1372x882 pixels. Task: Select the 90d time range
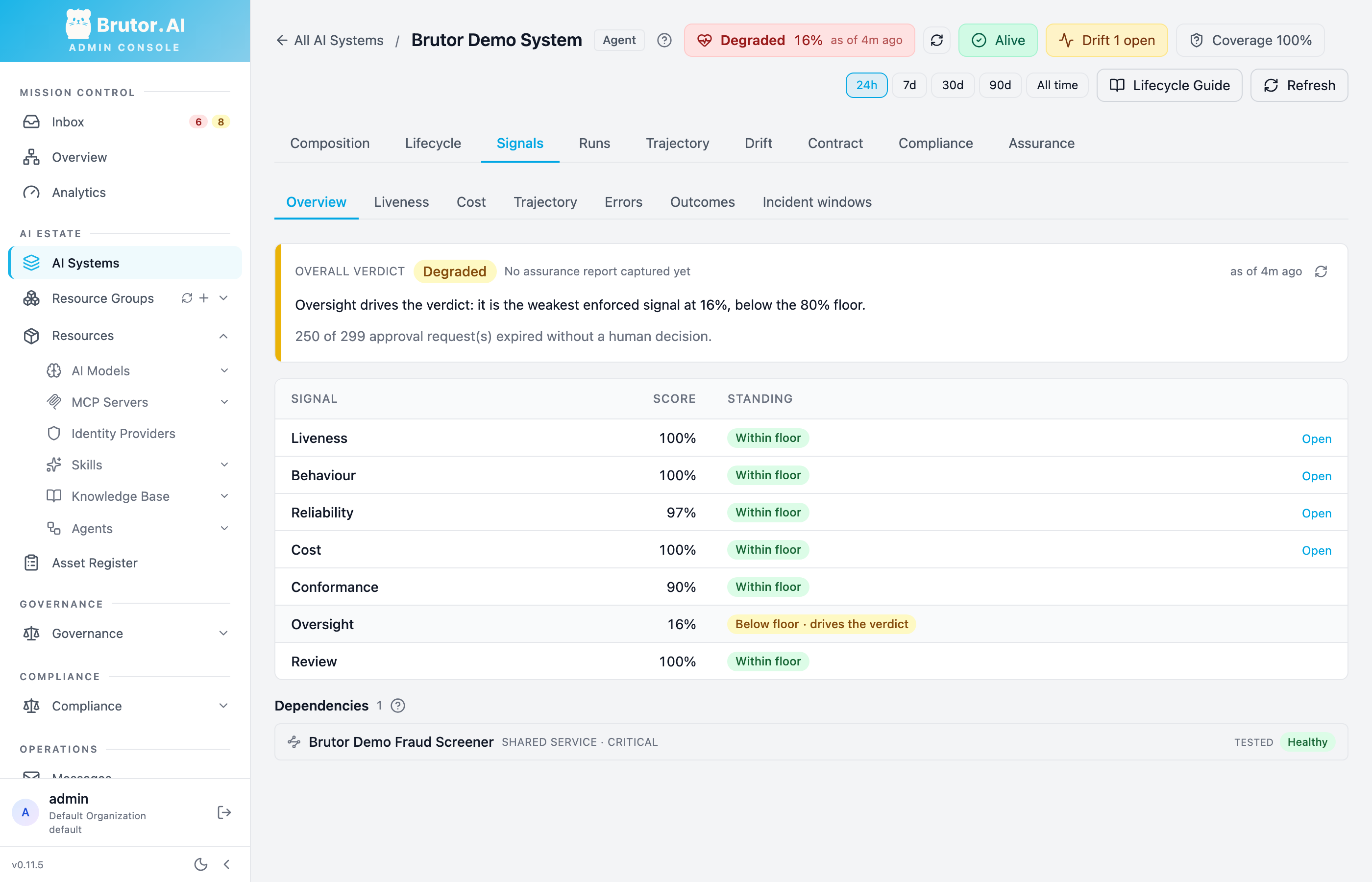pyautogui.click(x=1001, y=85)
